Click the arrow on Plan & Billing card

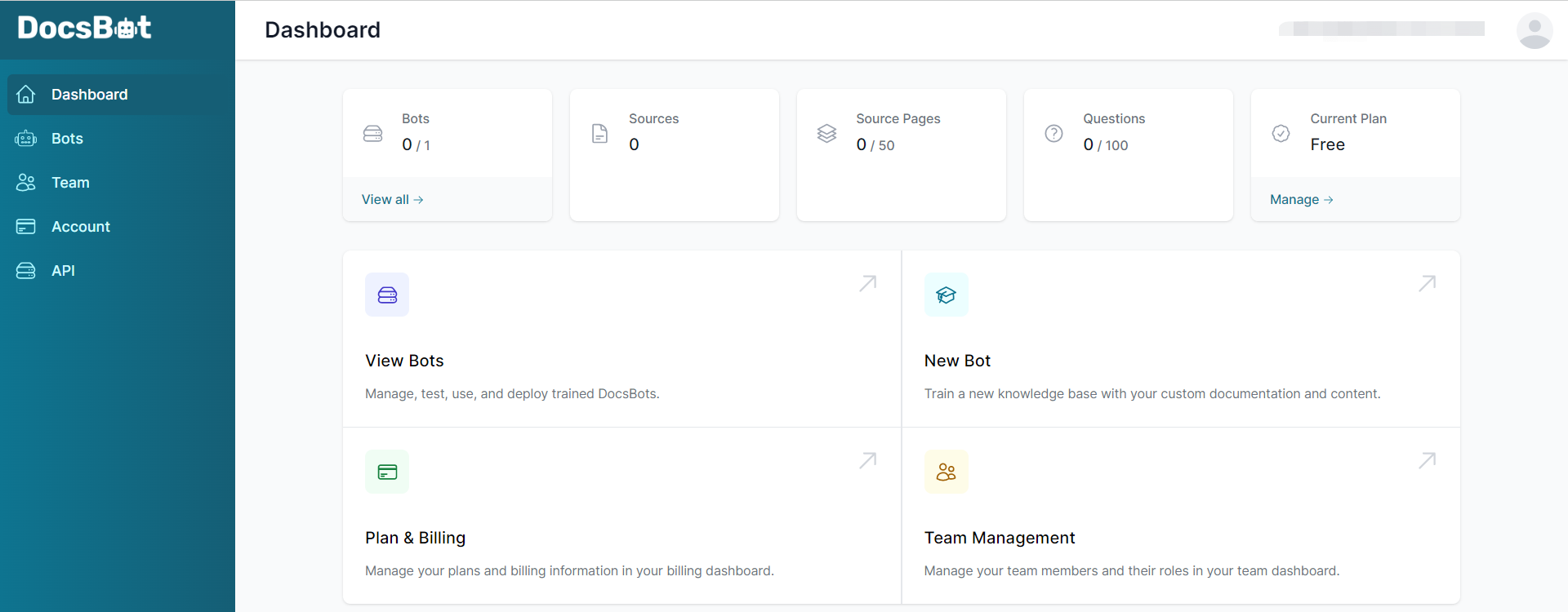(868, 460)
